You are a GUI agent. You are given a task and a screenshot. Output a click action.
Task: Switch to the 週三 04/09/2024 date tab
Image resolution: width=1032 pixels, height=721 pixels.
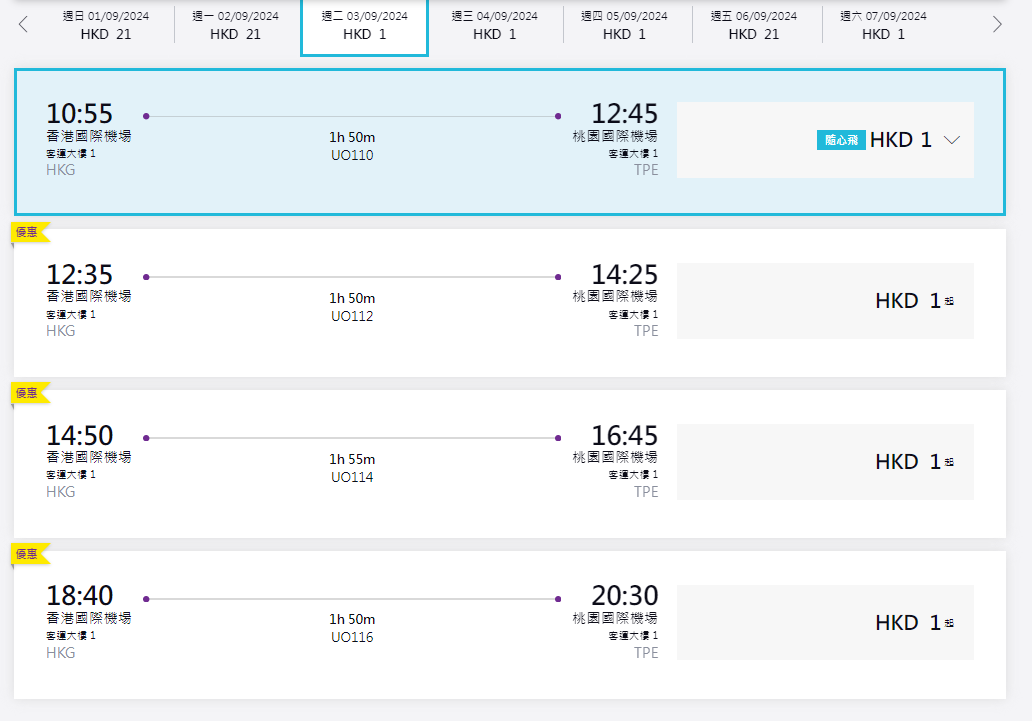[494, 25]
